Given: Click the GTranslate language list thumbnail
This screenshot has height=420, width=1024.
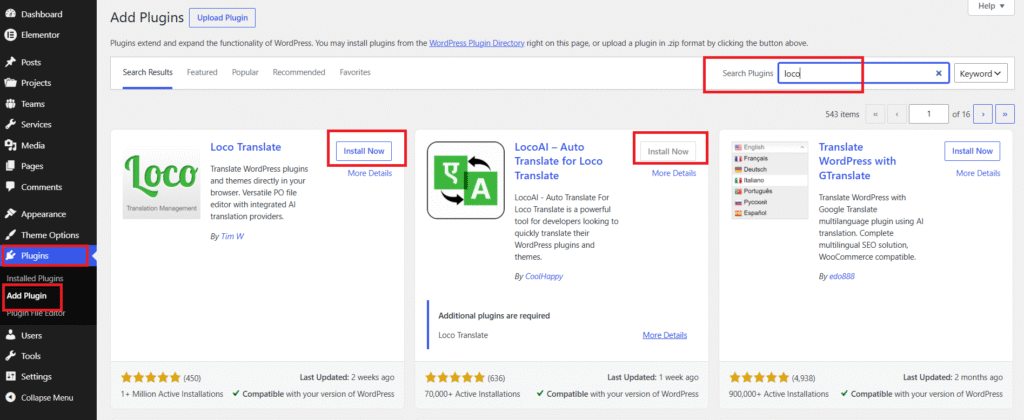Looking at the screenshot, I should [x=769, y=180].
